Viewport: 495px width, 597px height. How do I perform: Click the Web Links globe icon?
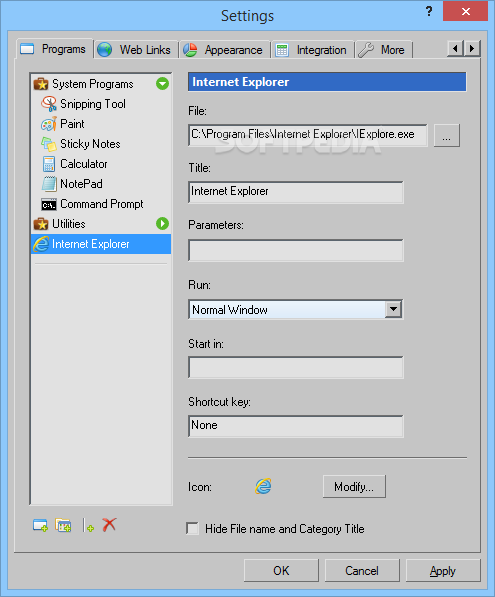[x=104, y=50]
